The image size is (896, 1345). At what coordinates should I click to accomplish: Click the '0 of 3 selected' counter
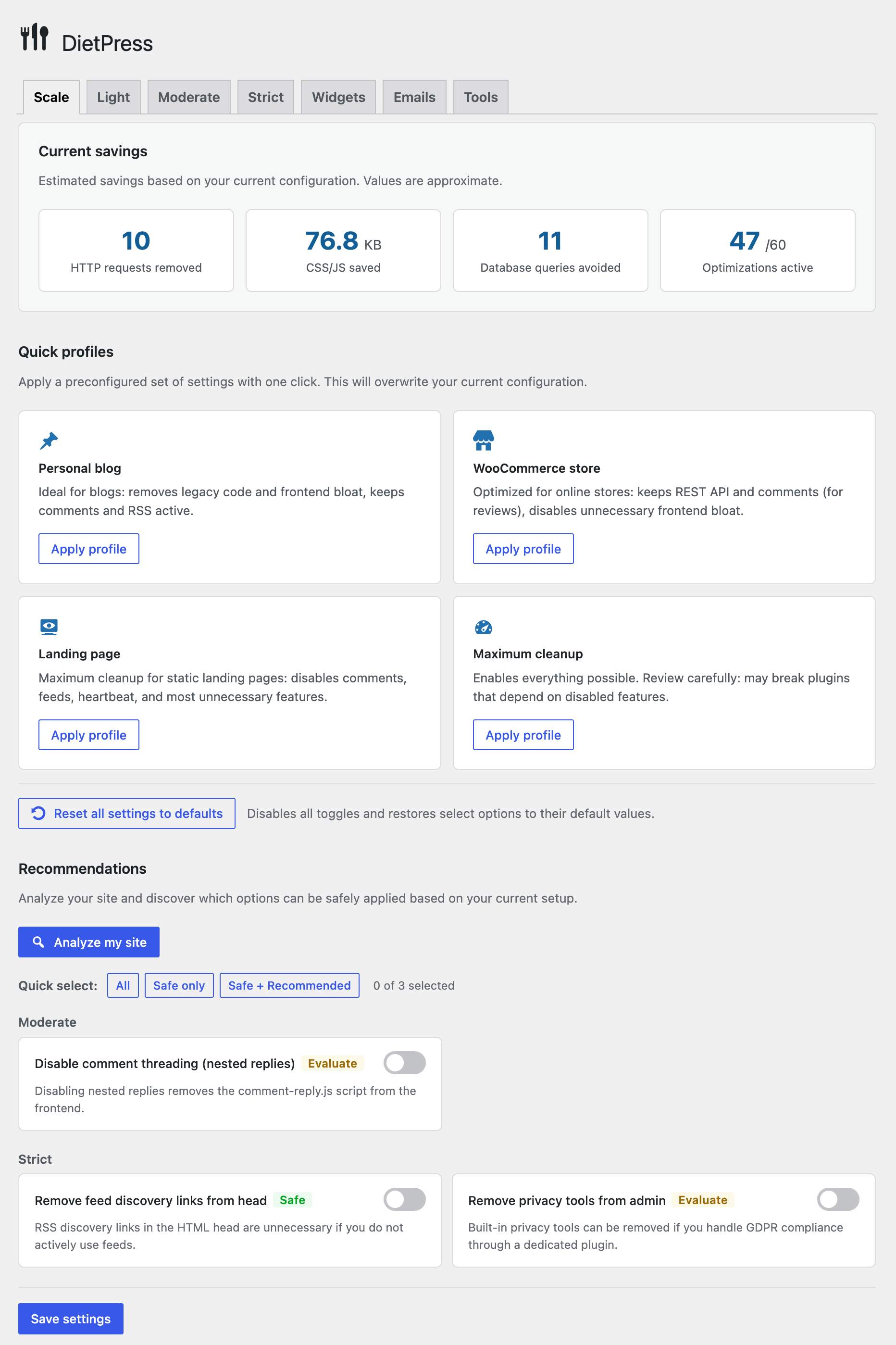[414, 985]
